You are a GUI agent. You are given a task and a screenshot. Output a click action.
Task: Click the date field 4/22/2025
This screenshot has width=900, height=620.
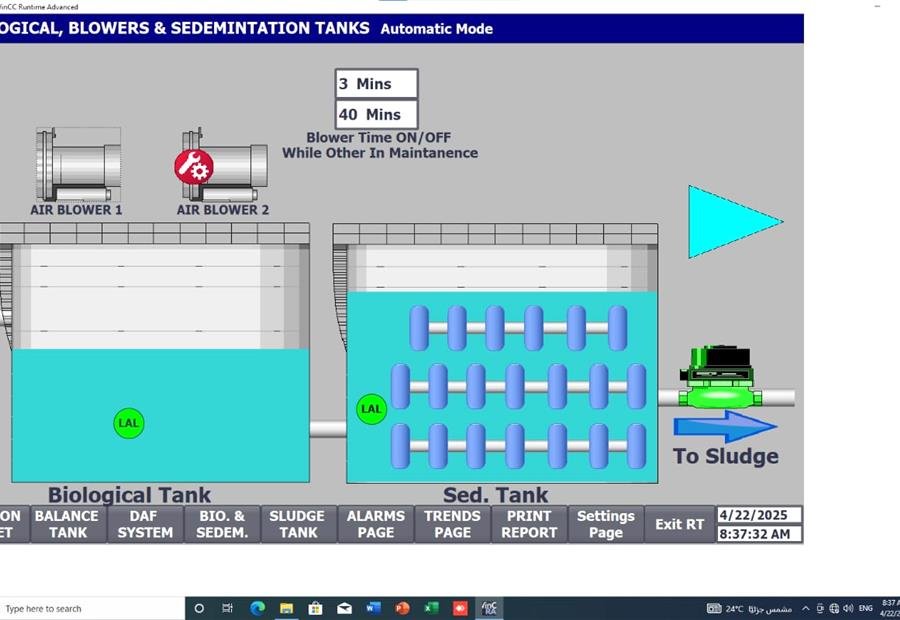759,515
